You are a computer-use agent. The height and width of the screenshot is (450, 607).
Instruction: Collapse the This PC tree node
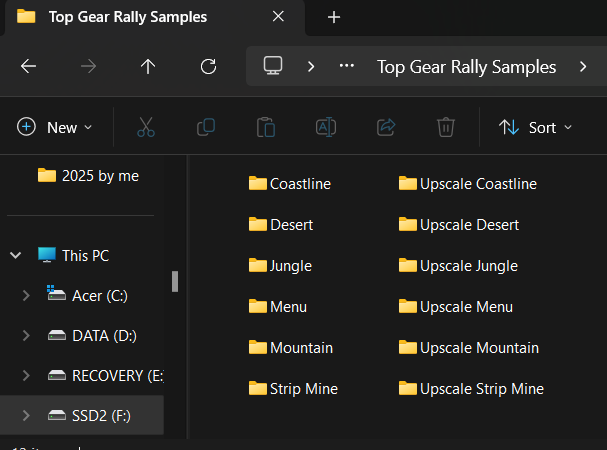(15, 255)
